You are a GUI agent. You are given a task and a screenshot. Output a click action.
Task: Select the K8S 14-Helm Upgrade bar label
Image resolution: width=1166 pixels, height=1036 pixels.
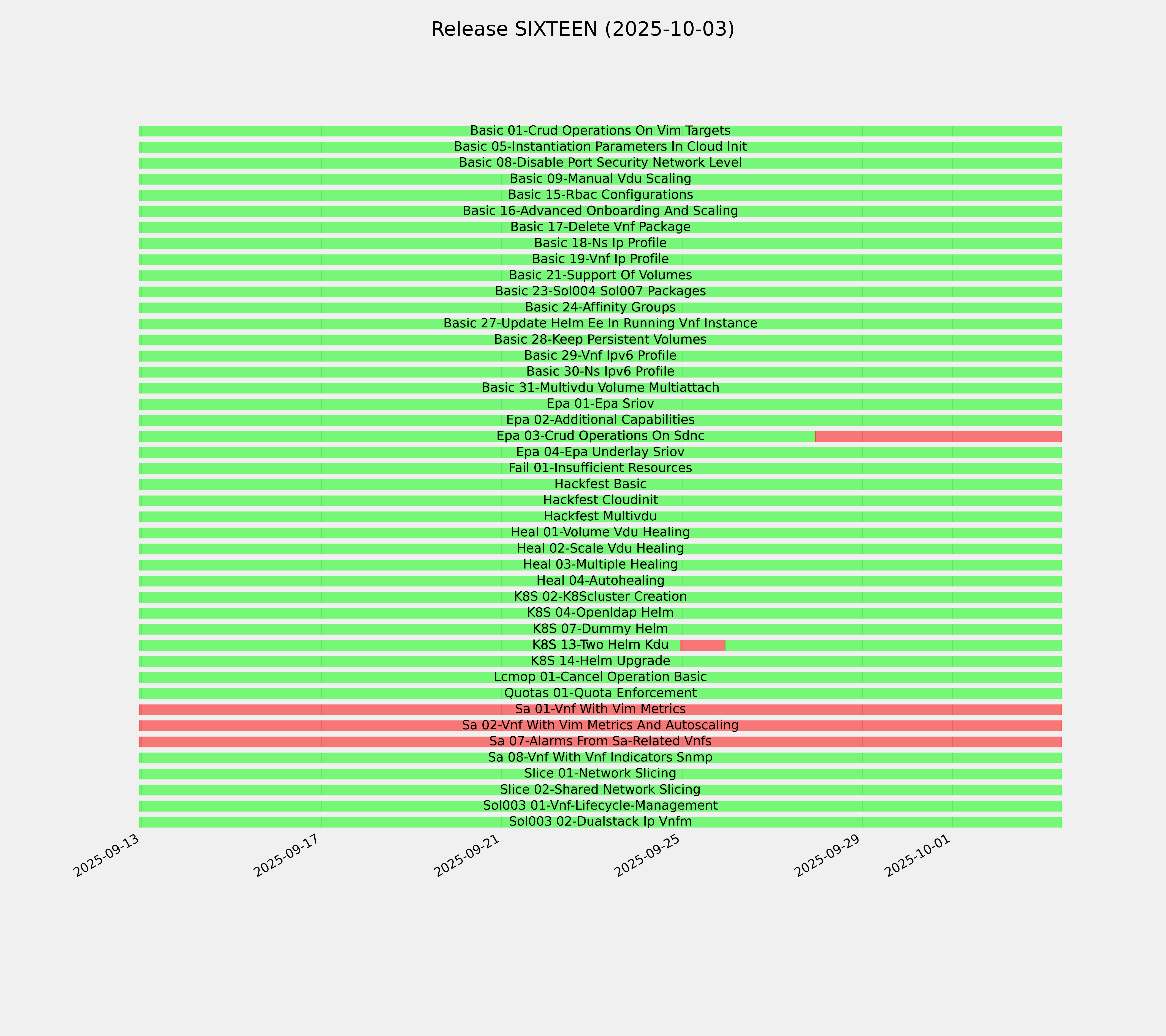pyautogui.click(x=600, y=661)
